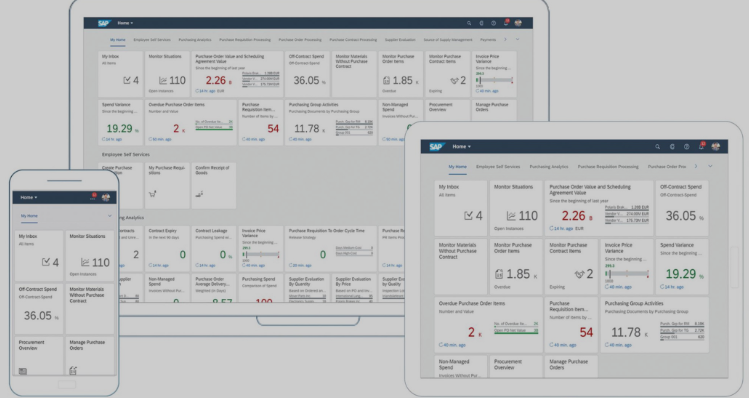The width and height of the screenshot is (749, 398).
Task: Open the tablet's Purchasing Group Activities tile
Action: coord(654,325)
